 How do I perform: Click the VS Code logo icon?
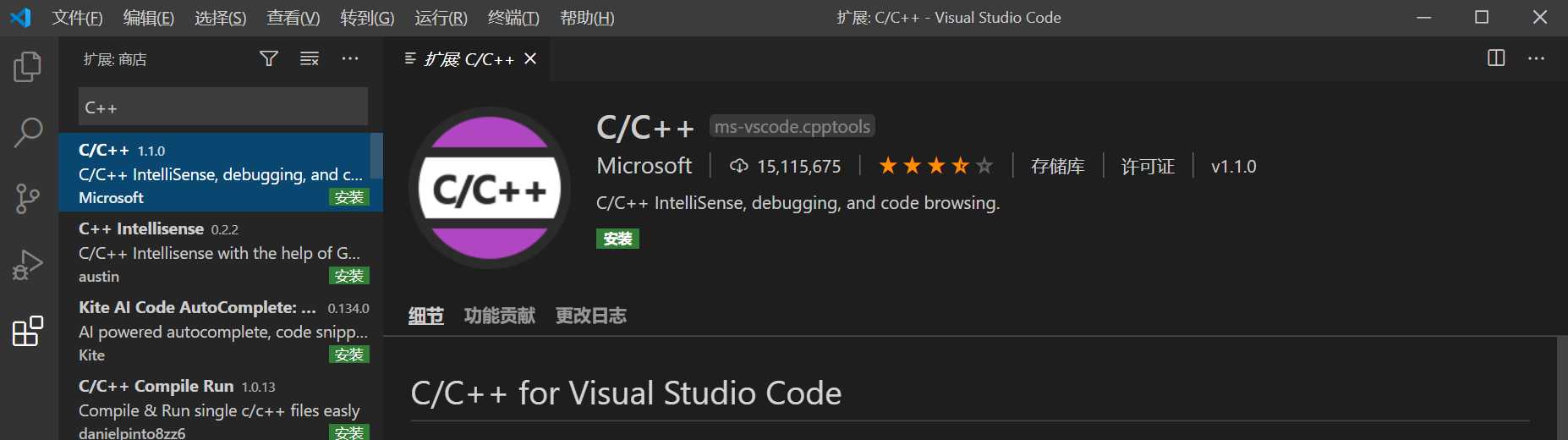(x=20, y=17)
